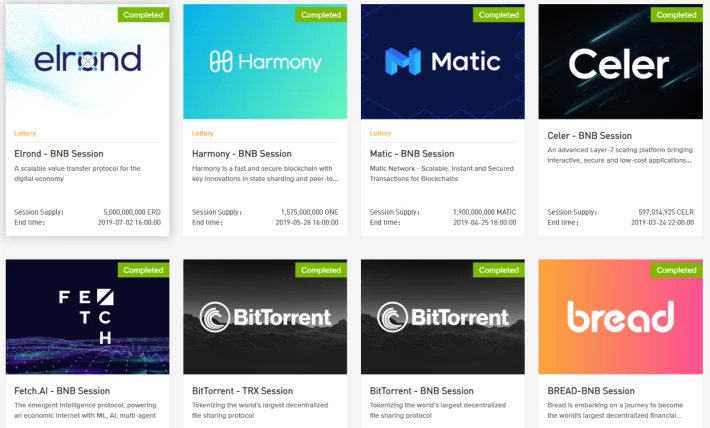Click End time label on Elrond card

click(x=29, y=222)
